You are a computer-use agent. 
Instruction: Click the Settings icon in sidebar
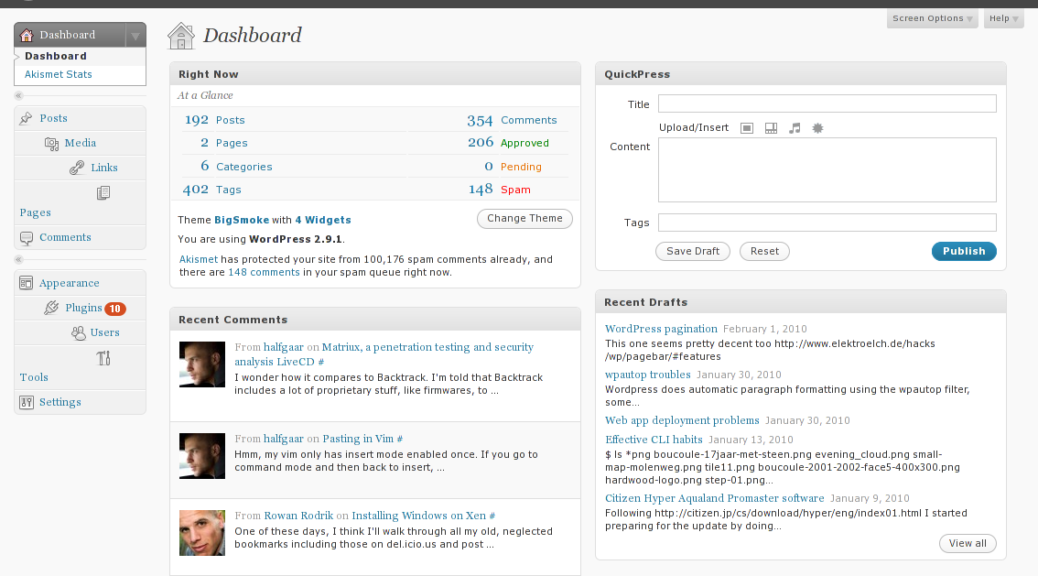coord(26,403)
